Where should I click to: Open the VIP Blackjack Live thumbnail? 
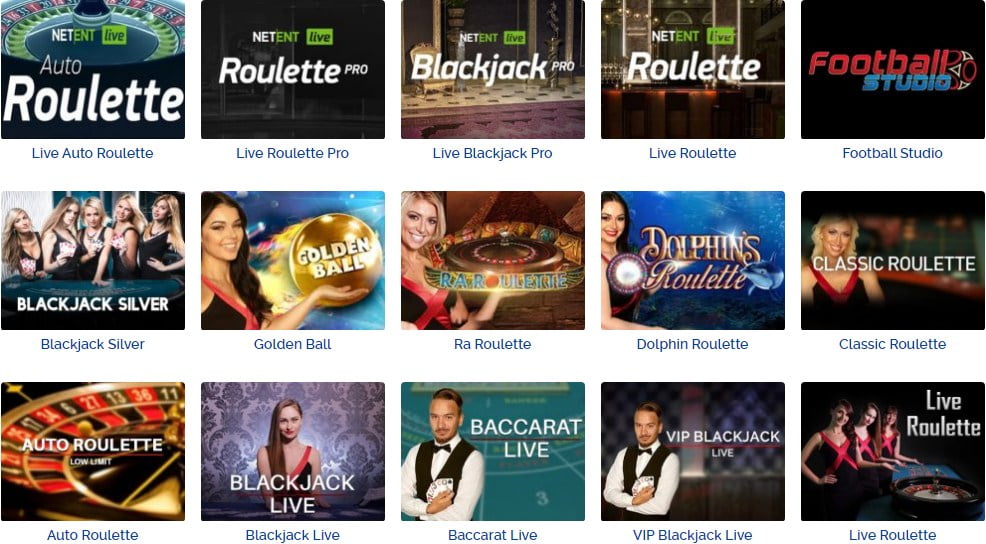tap(693, 452)
